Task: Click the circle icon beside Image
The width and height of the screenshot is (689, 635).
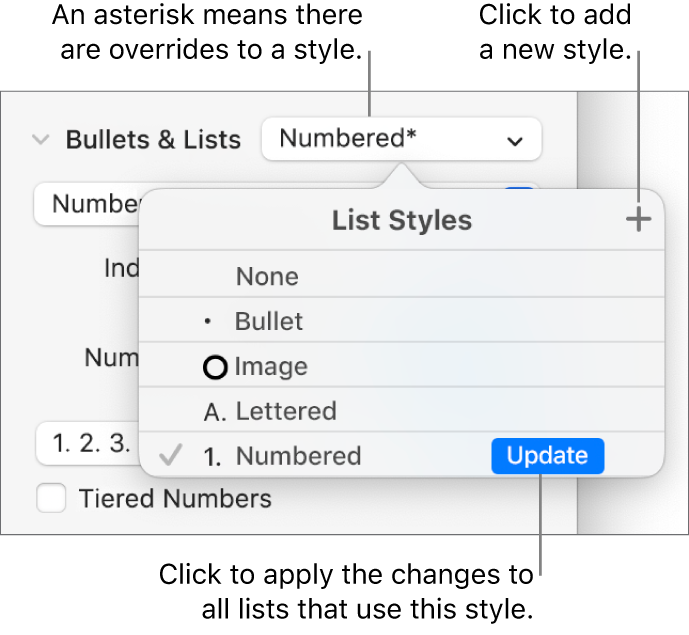Action: coord(214,367)
